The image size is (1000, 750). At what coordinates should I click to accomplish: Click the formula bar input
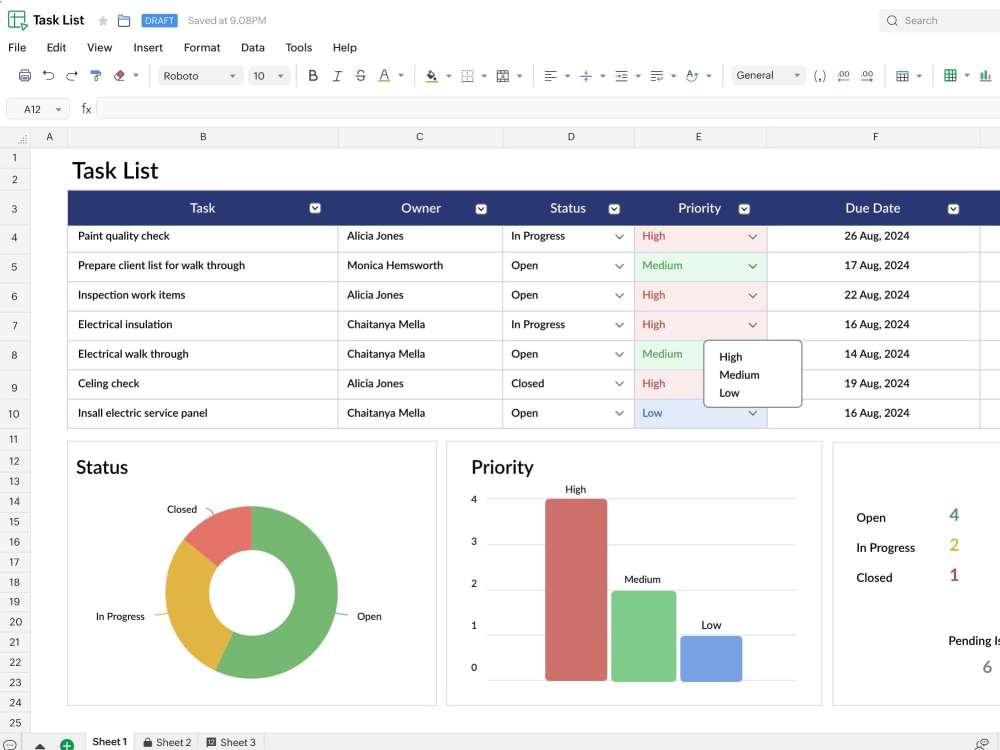548,109
